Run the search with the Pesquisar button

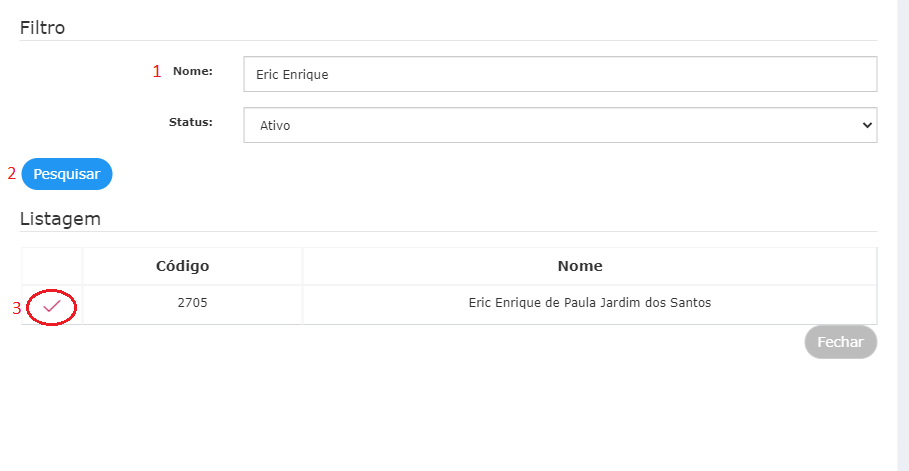[67, 174]
